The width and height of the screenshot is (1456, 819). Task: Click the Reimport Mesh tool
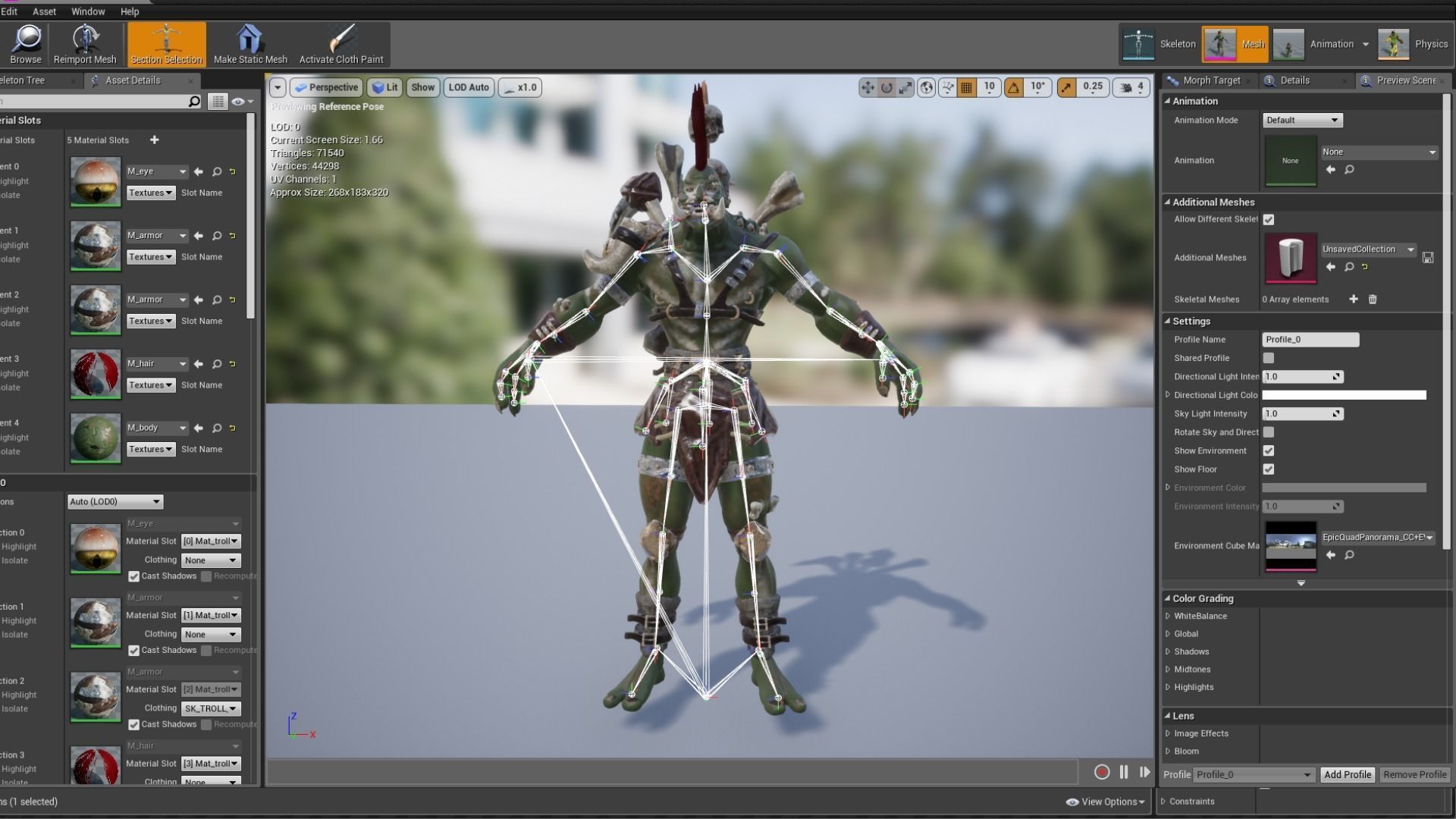(x=85, y=44)
